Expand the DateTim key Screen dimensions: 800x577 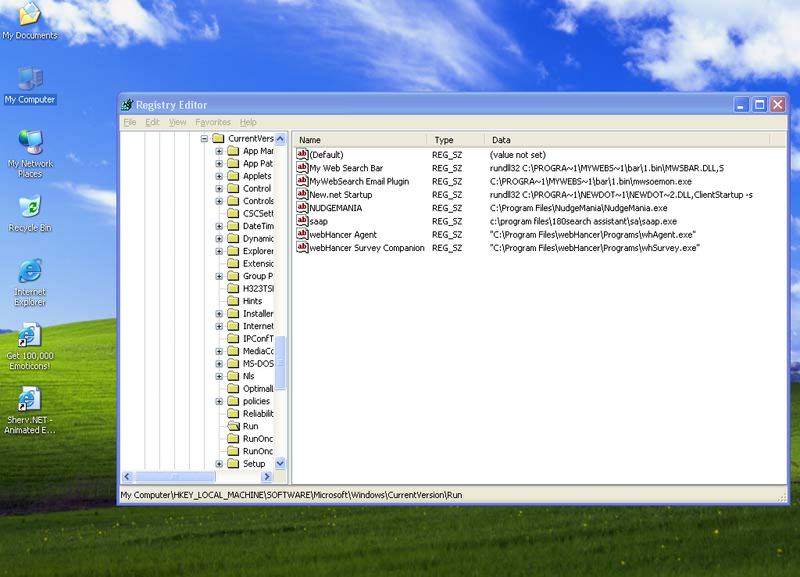[219, 226]
